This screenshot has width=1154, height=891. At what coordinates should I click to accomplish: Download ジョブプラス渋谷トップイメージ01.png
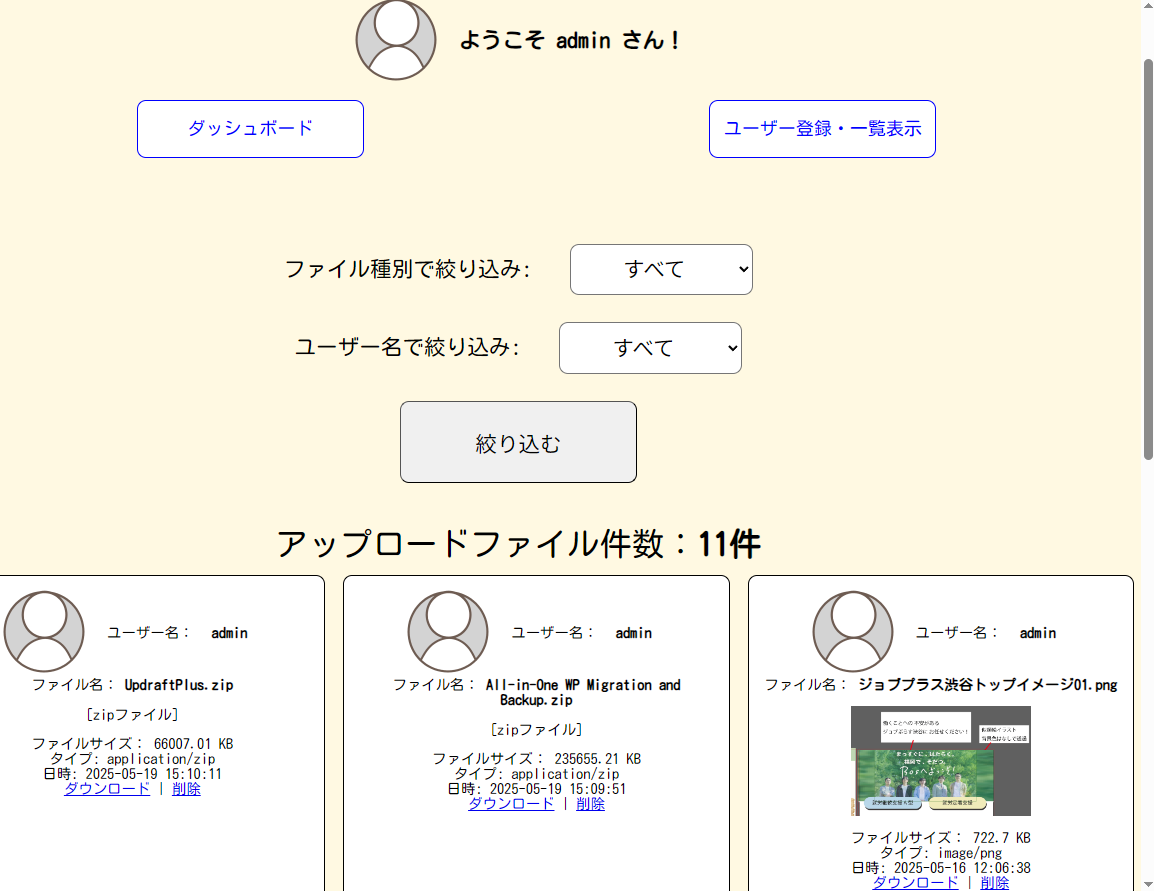tap(915, 883)
